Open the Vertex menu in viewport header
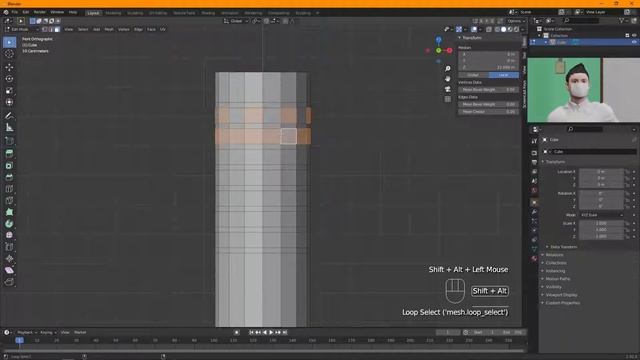The width and height of the screenshot is (640, 360). pyautogui.click(x=123, y=29)
